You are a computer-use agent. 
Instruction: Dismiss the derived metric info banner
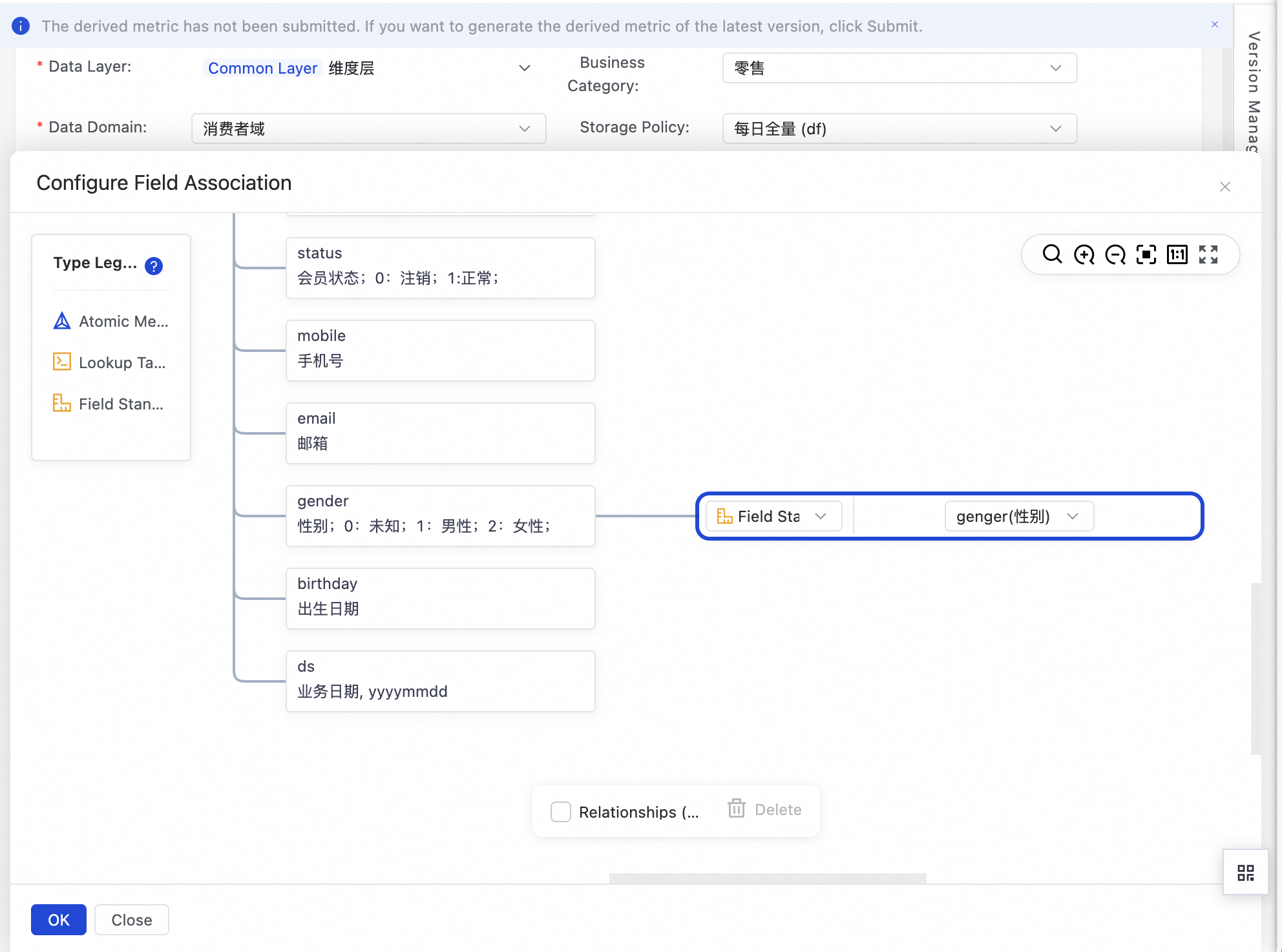tap(1214, 25)
